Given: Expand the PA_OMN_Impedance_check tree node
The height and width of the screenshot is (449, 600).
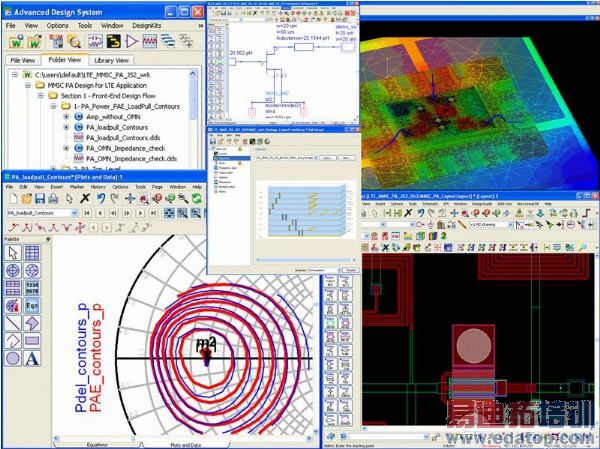Looking at the screenshot, I should 66,148.
